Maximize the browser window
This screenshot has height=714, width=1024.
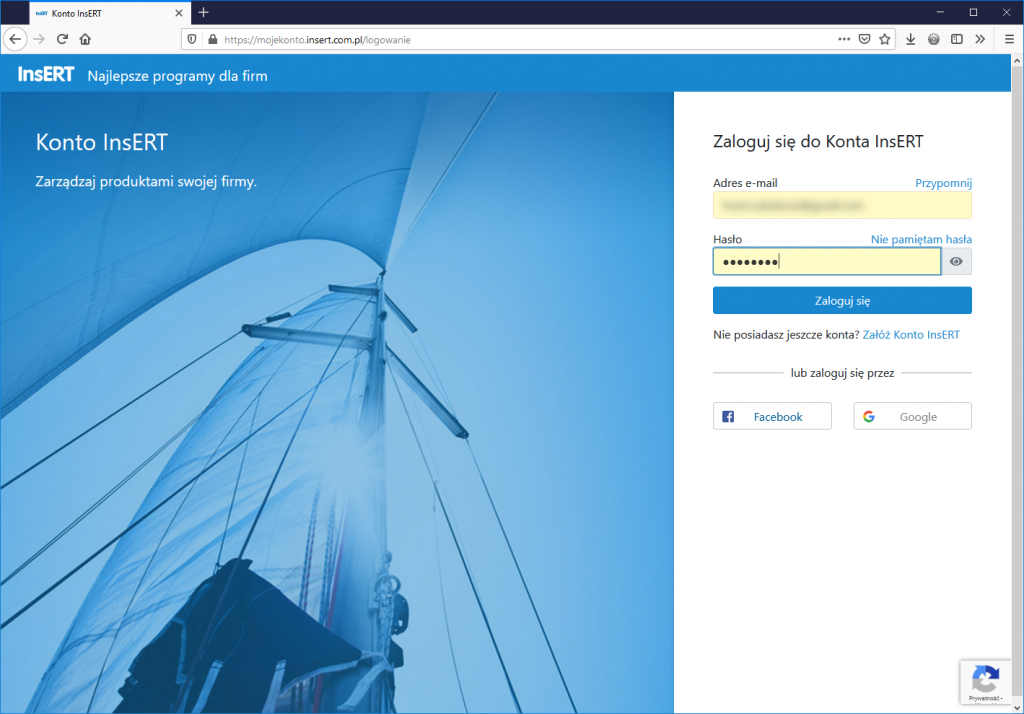coord(973,12)
